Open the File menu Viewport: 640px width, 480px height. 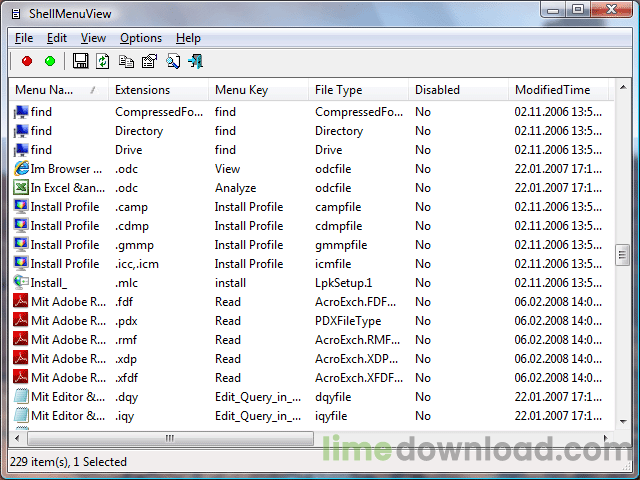(24, 38)
